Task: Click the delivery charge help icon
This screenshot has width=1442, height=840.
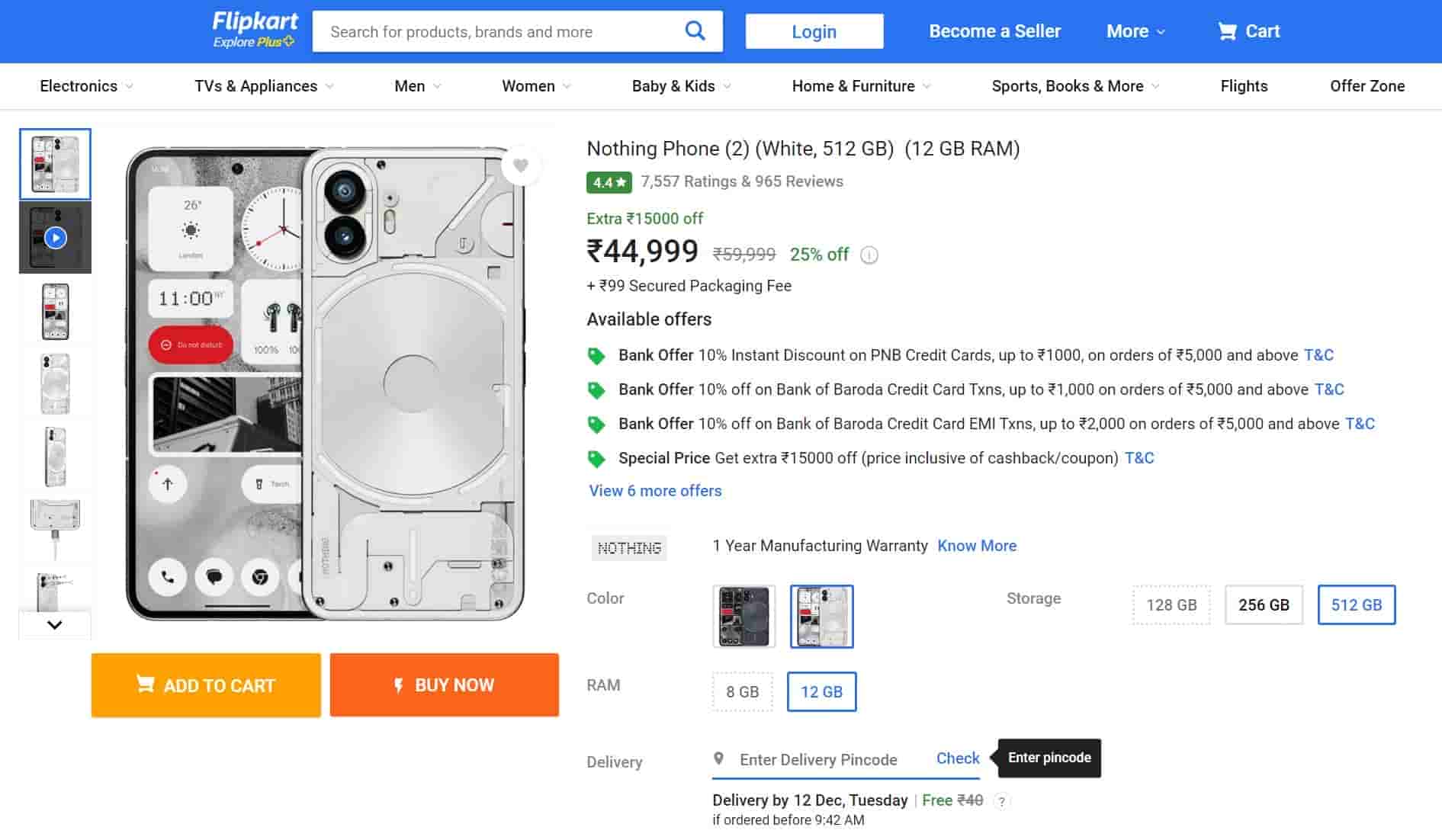Action: [x=1002, y=801]
